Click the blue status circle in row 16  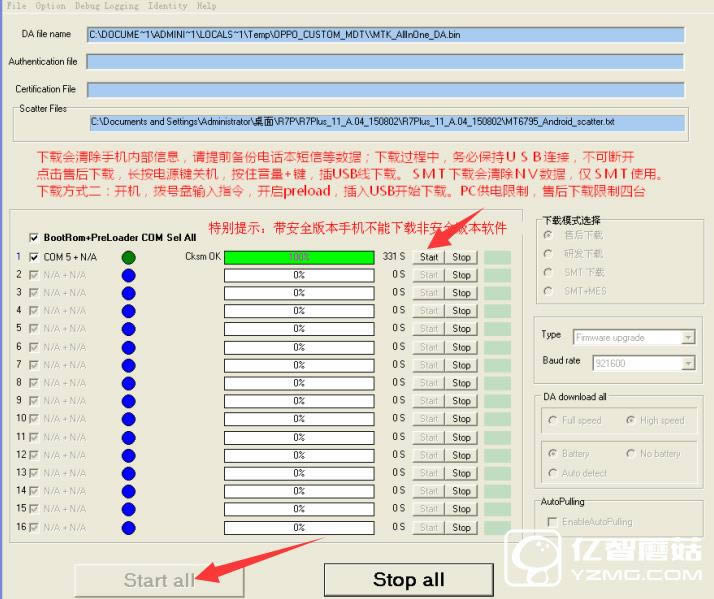[129, 528]
